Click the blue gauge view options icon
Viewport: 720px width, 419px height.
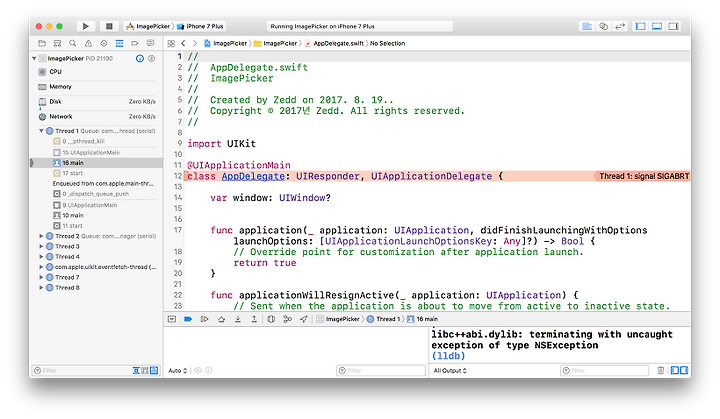pyautogui.click(x=140, y=58)
